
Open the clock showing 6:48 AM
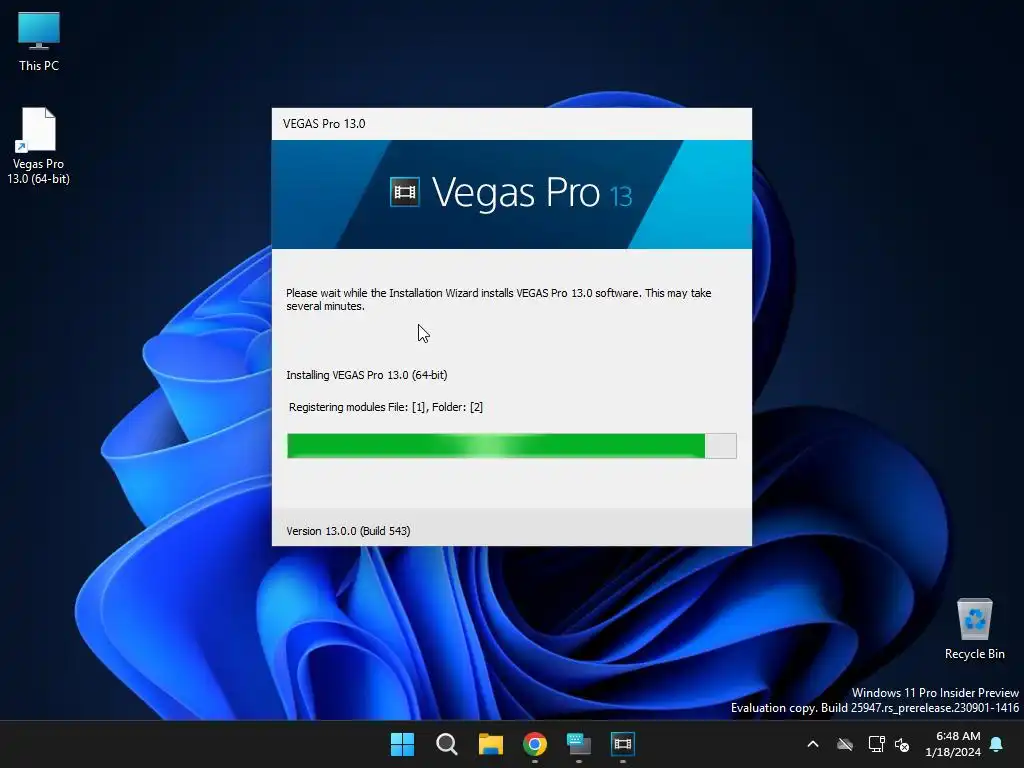[x=953, y=744]
